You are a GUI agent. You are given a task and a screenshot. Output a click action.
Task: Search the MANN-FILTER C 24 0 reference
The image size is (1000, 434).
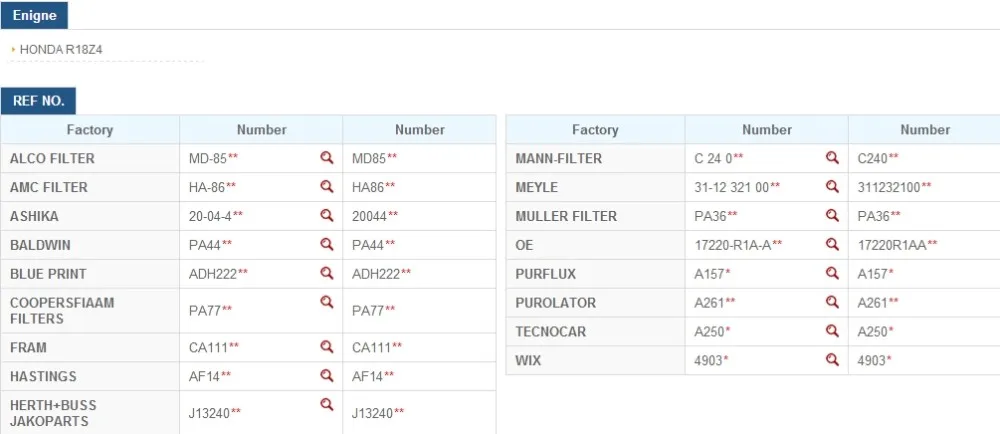(x=832, y=157)
